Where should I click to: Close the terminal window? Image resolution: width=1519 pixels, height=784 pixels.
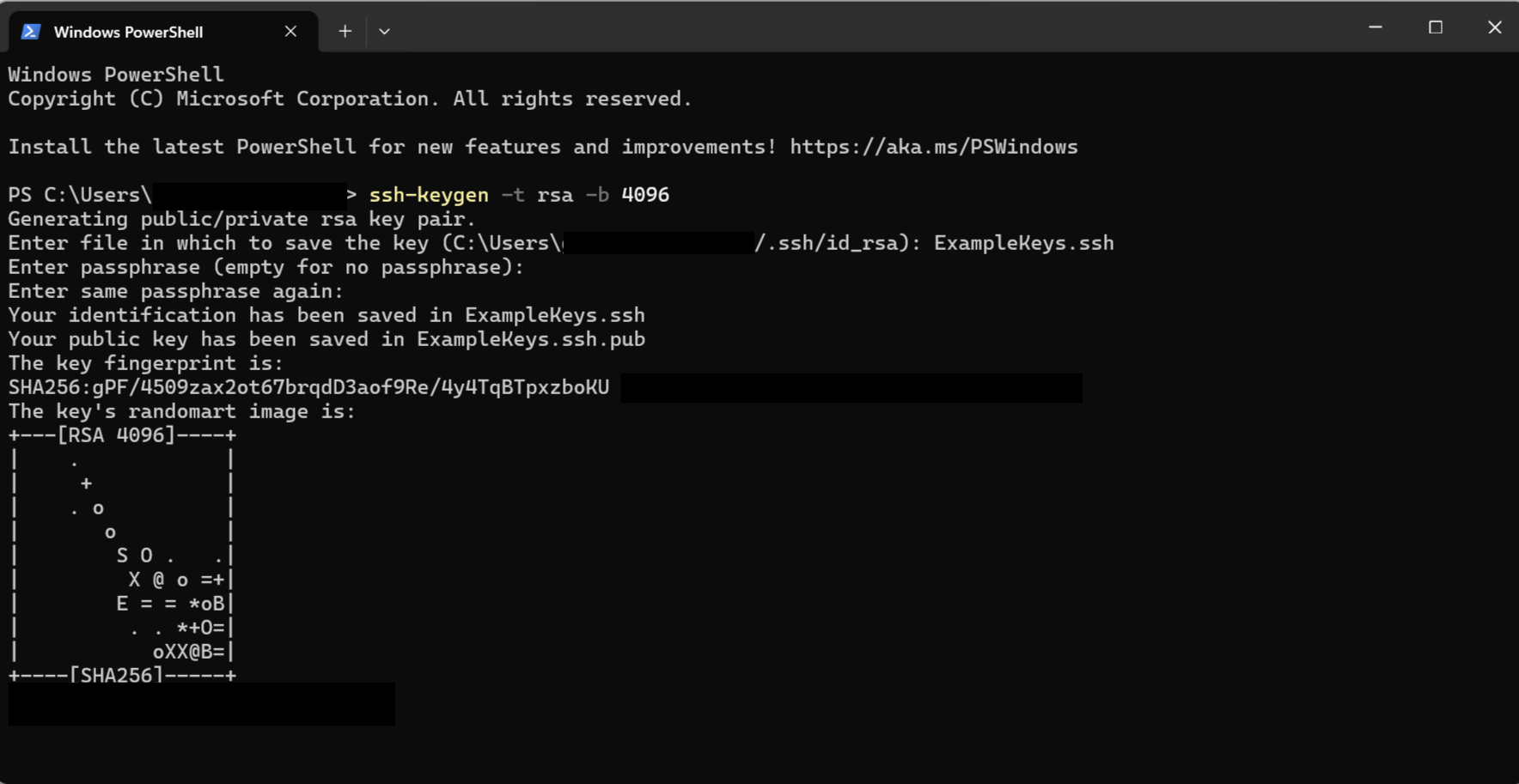1494,27
